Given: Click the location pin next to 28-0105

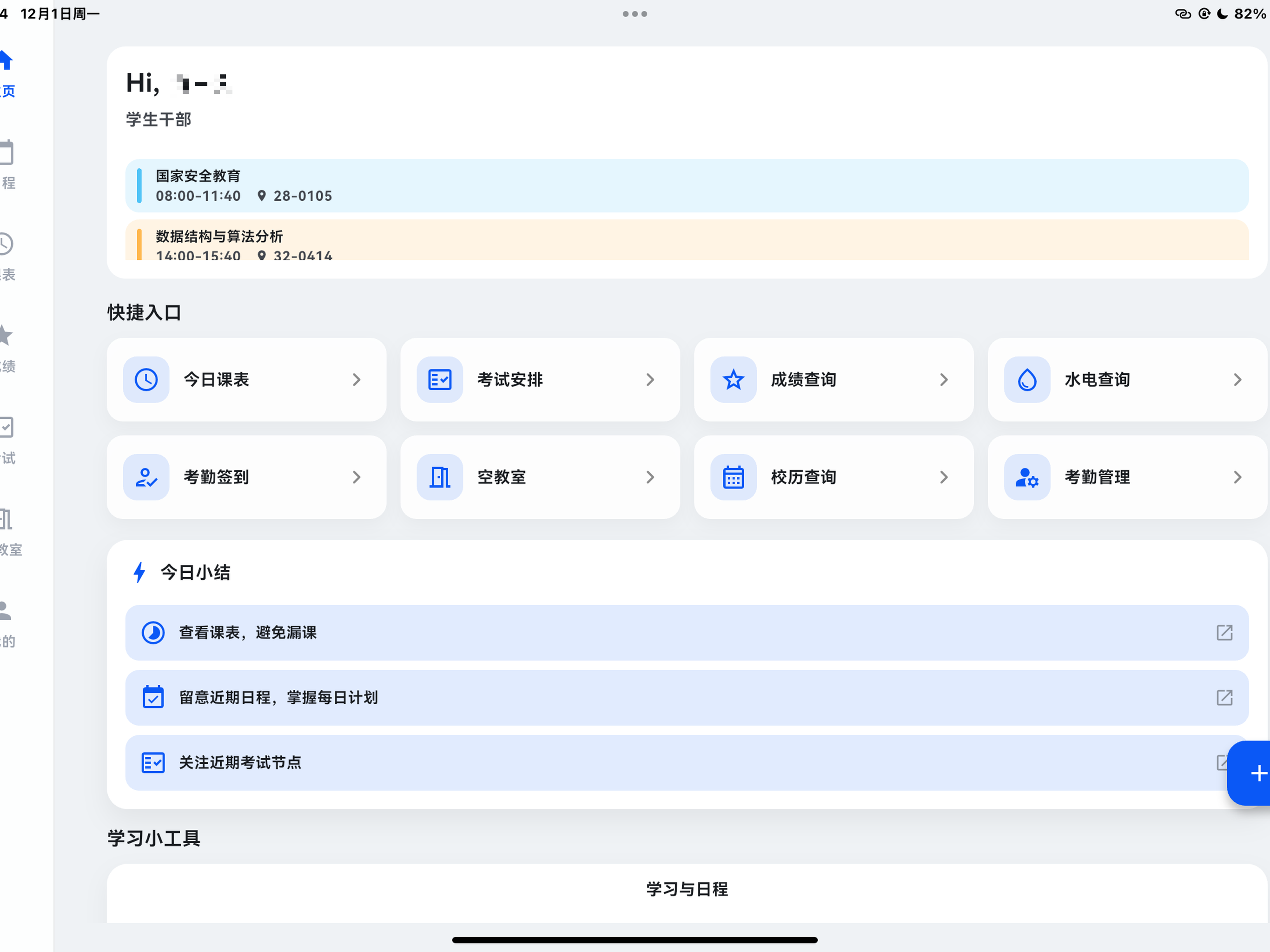Looking at the screenshot, I should 262,196.
